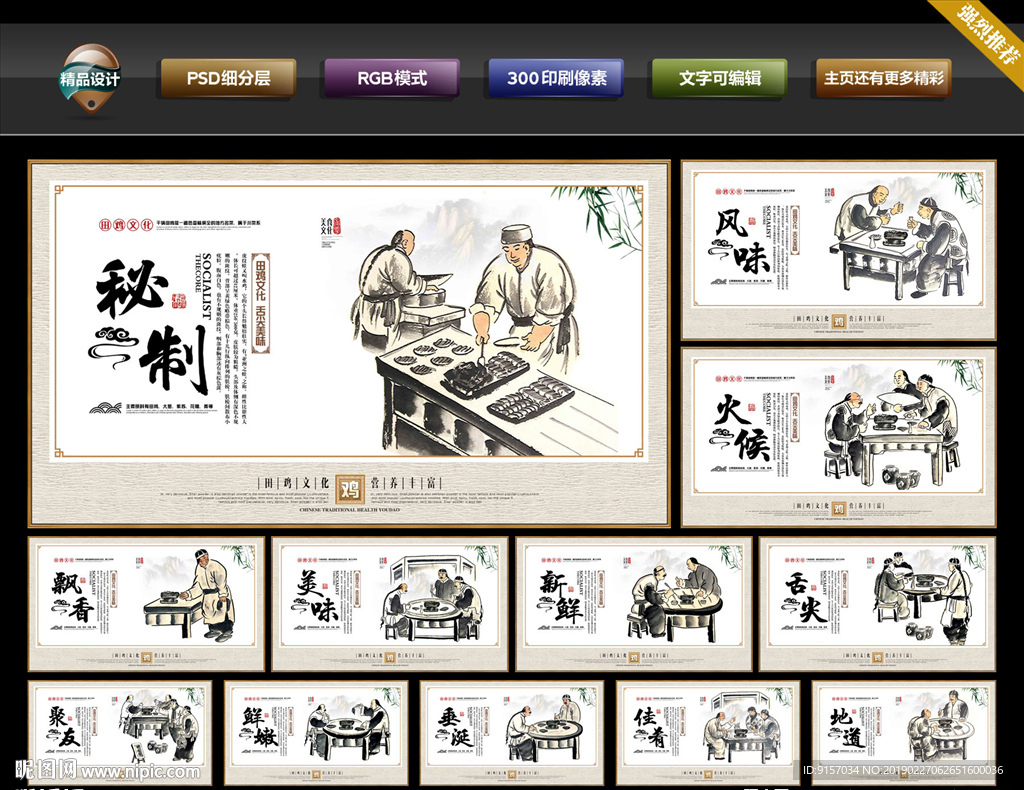Open the 新鲜 poster thumbnail

(x=633, y=604)
